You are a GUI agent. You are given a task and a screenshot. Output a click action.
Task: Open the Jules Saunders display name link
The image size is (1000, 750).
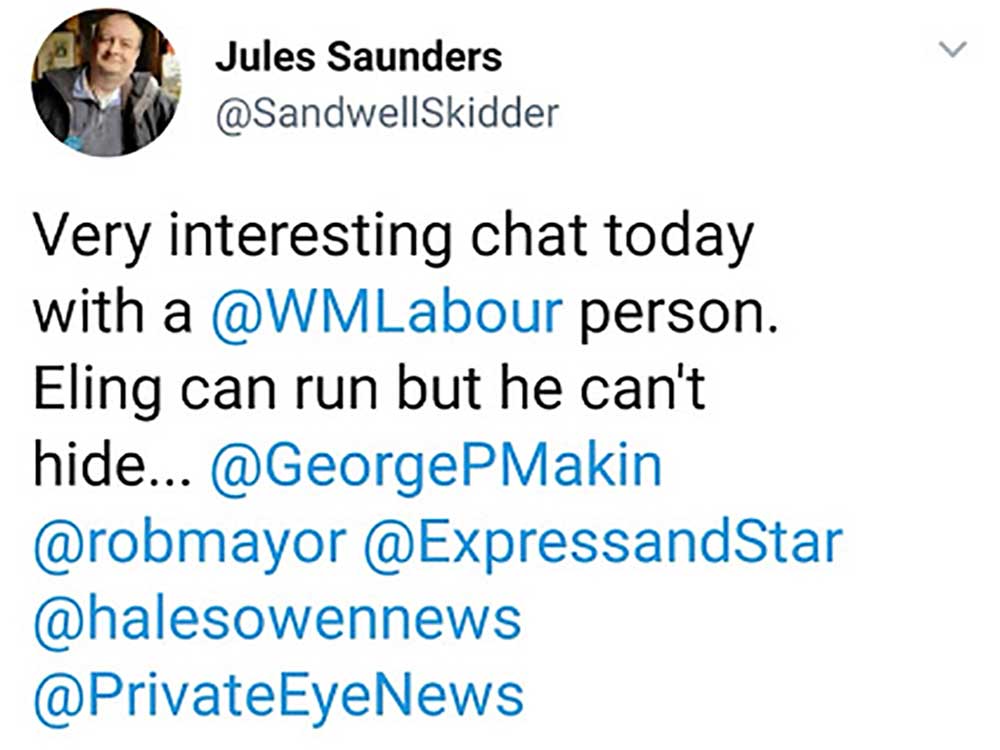pyautogui.click(x=358, y=58)
